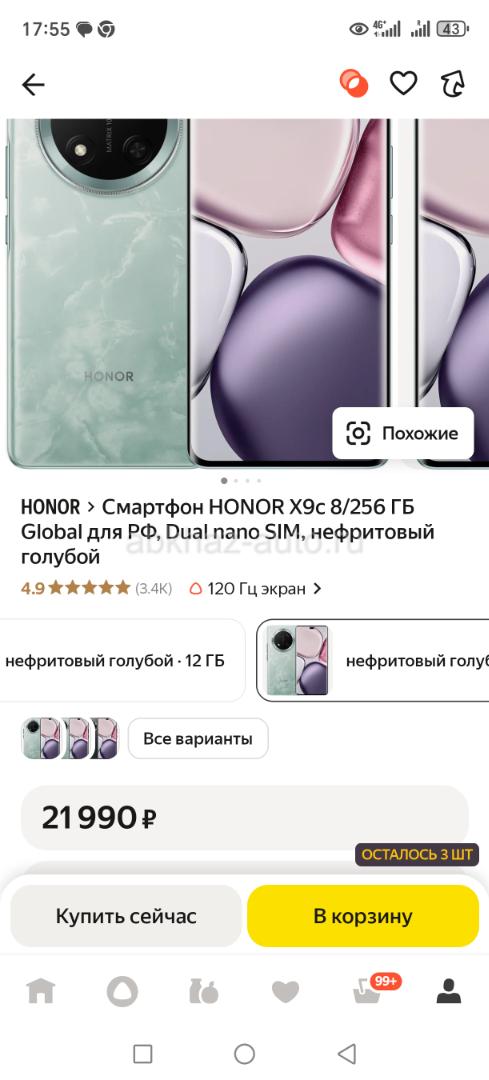Open the Alice assistant tab
This screenshot has height=1080, width=489.
tap(122, 992)
